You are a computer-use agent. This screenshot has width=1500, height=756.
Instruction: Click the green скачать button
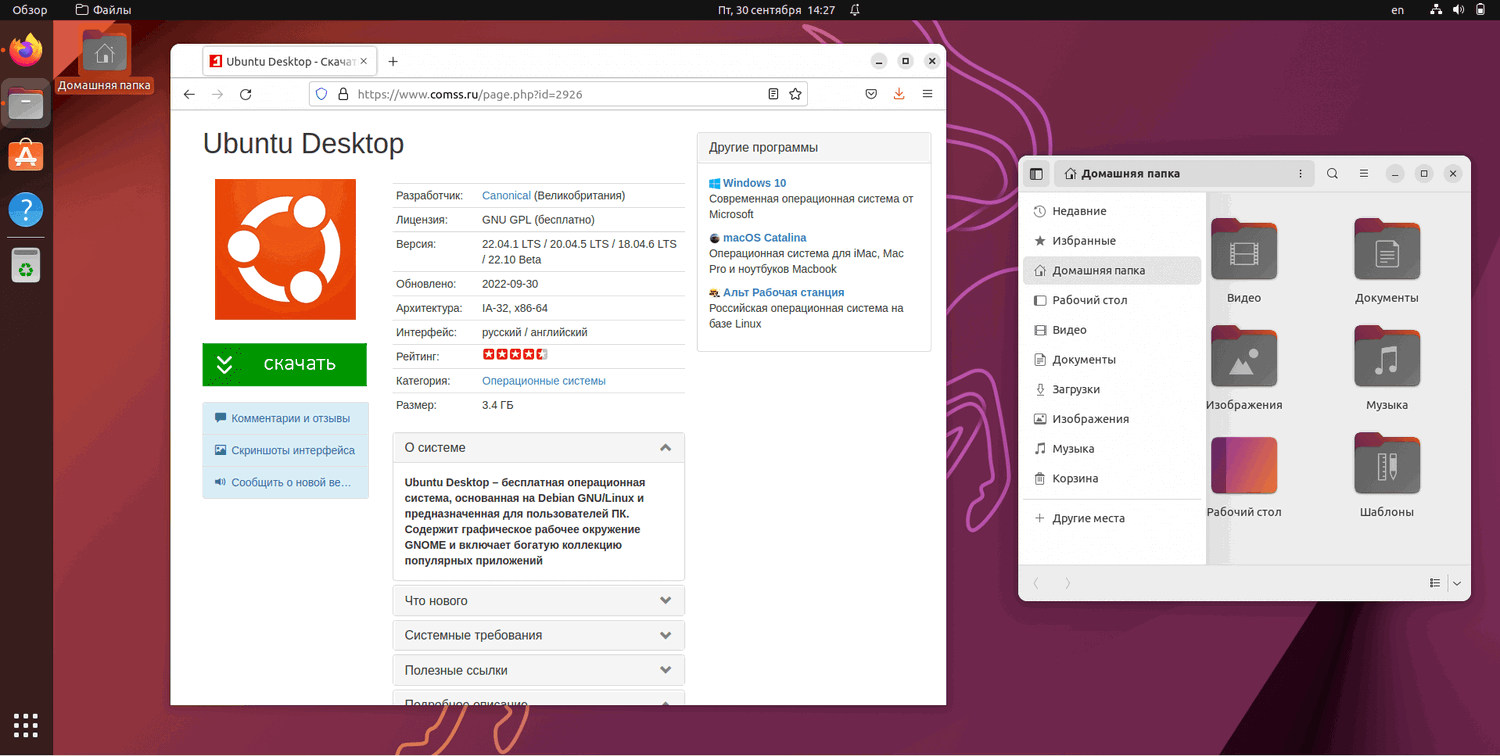(x=284, y=364)
